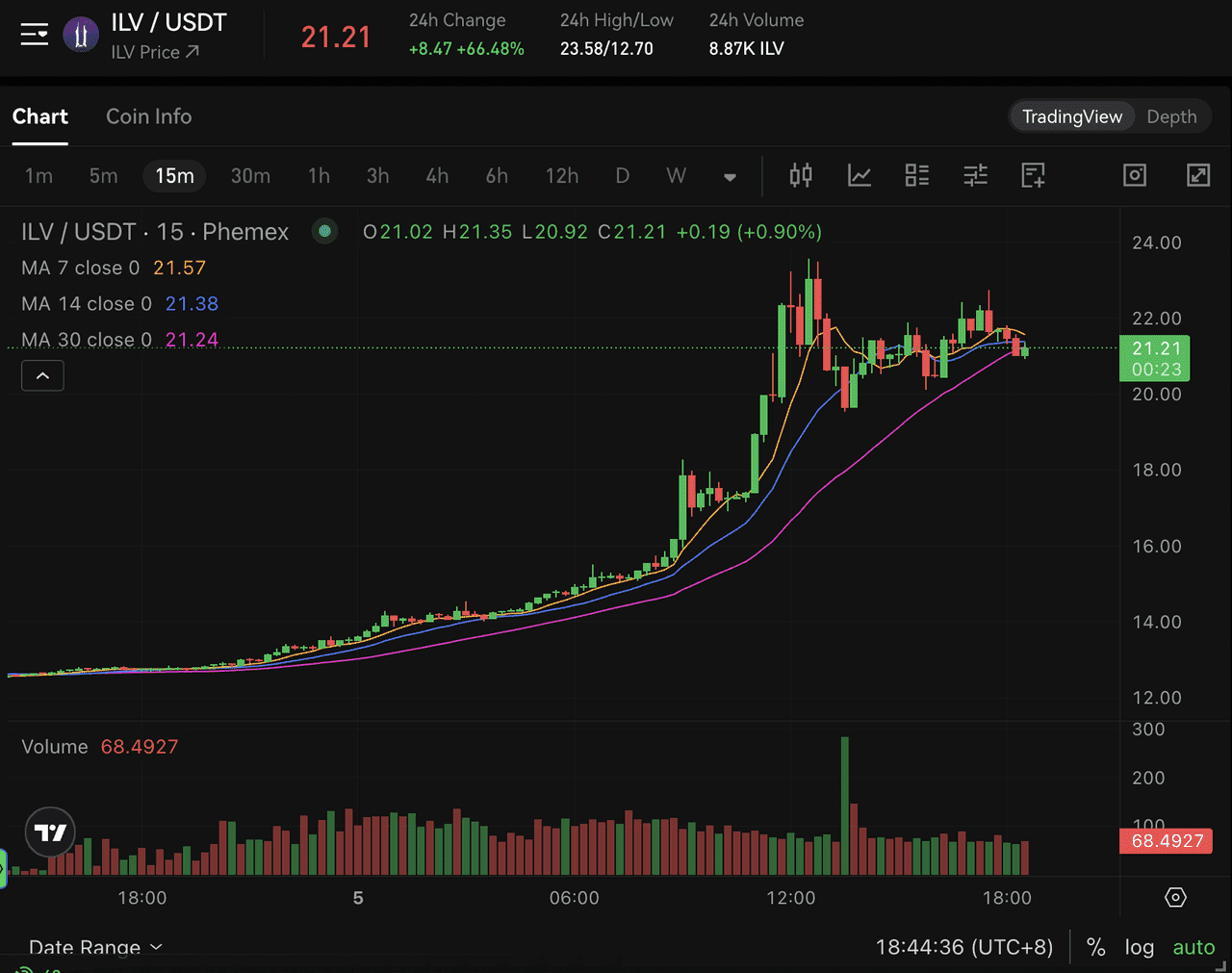Collapse the indicator legend with chevron button
The image size is (1232, 973).
[x=42, y=375]
